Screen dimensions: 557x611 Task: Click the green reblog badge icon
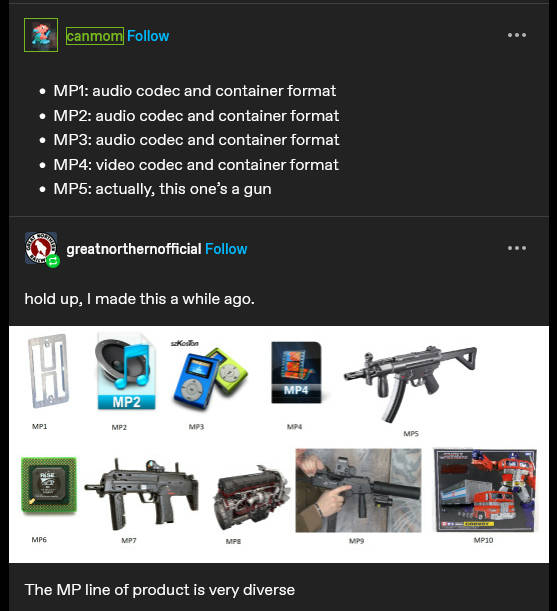click(x=53, y=261)
